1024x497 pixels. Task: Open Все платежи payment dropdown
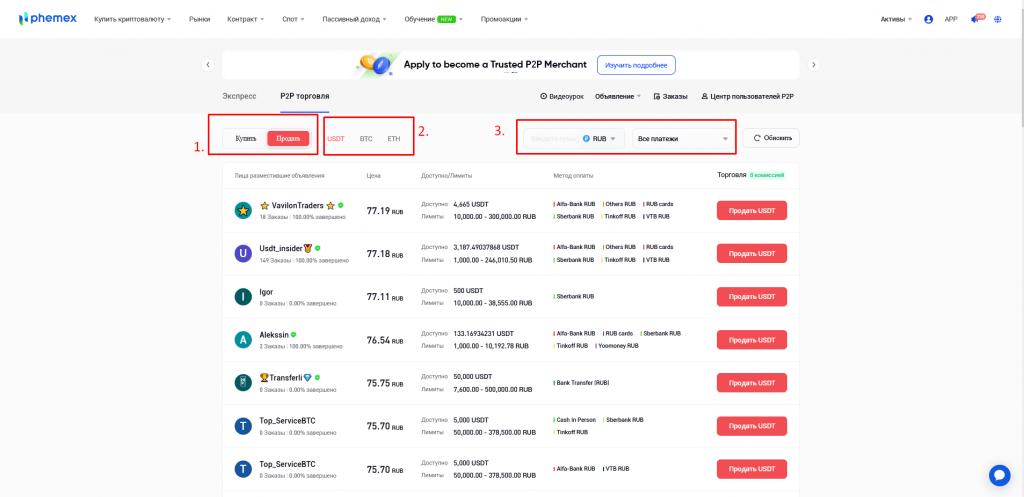click(x=684, y=138)
